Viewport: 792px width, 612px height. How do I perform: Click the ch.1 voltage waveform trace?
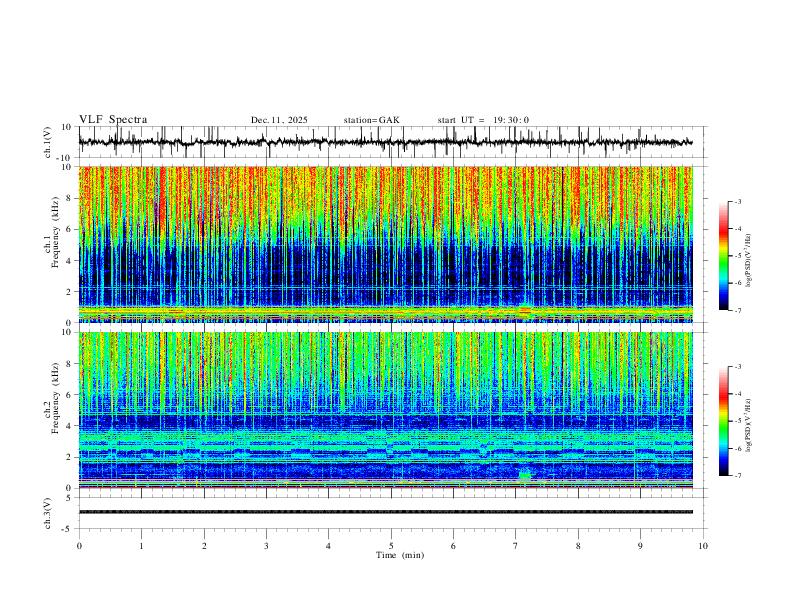coord(385,142)
